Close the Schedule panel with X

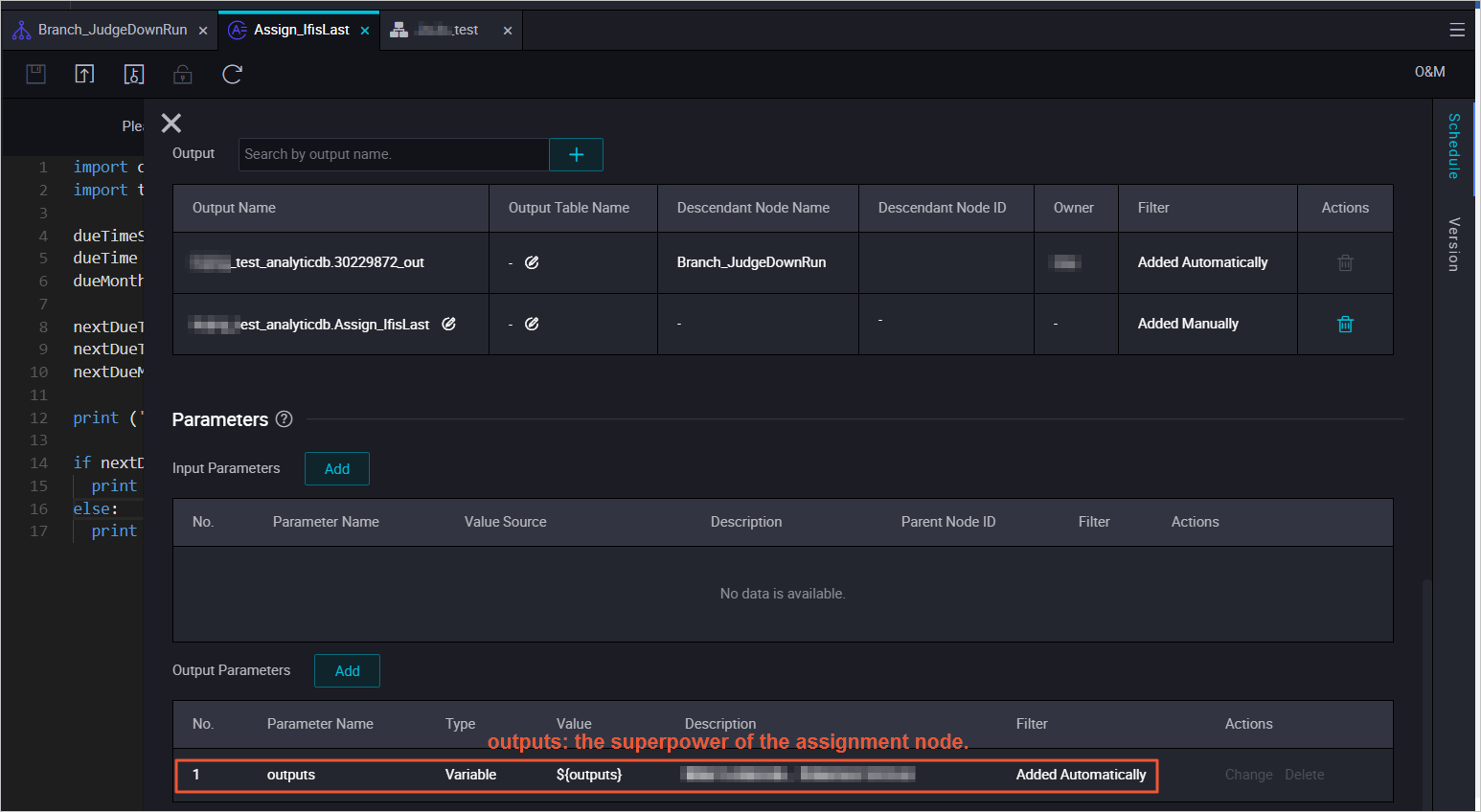(171, 123)
